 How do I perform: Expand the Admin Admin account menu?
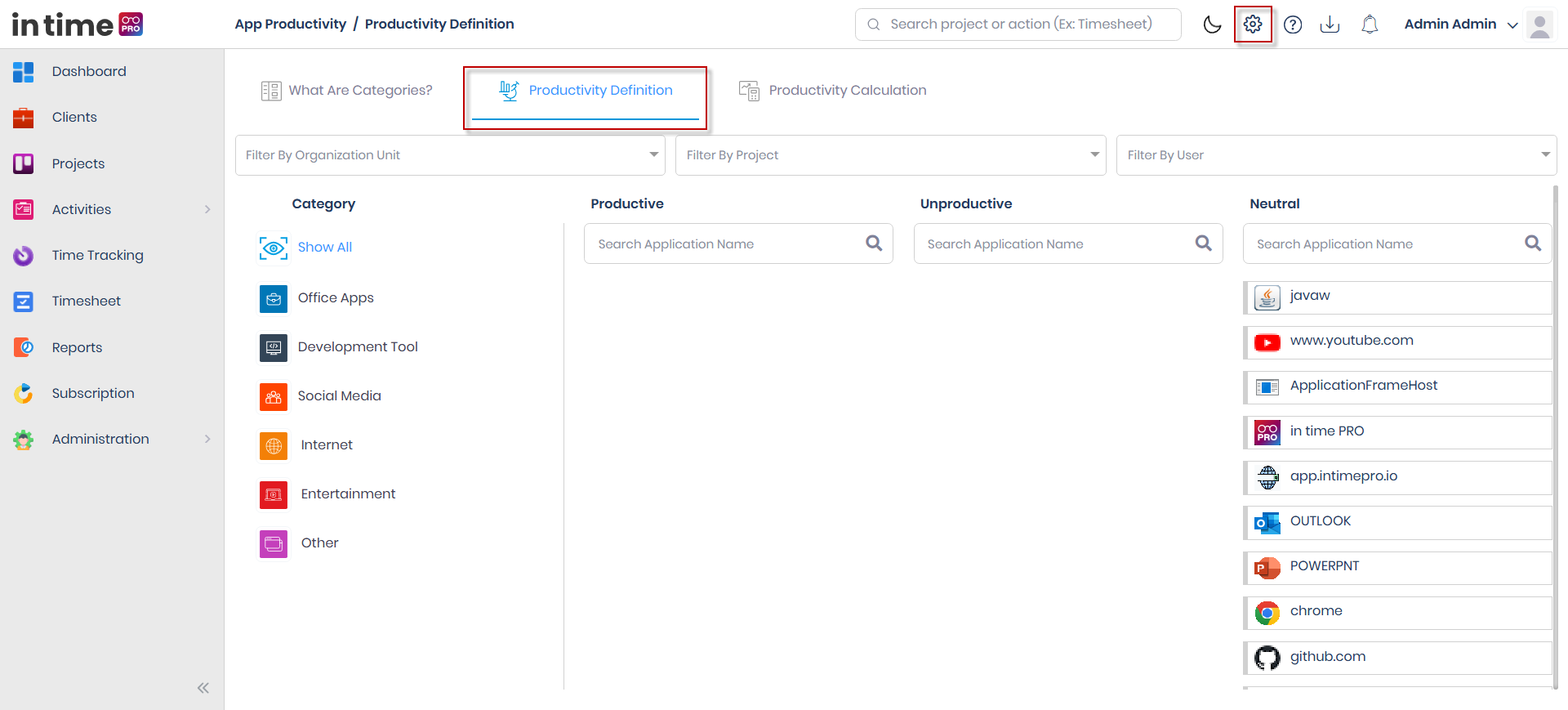click(x=1461, y=25)
